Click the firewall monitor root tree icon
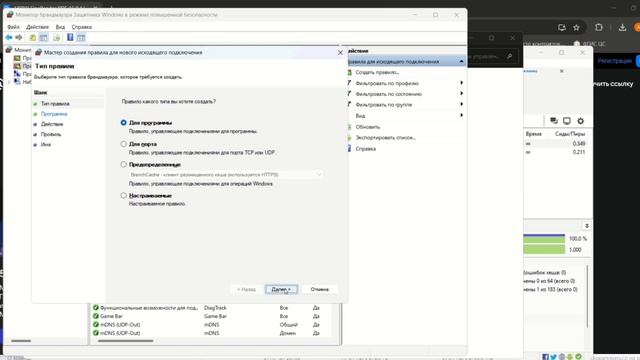Image resolution: width=640 pixels, height=360 pixels. 9,49
